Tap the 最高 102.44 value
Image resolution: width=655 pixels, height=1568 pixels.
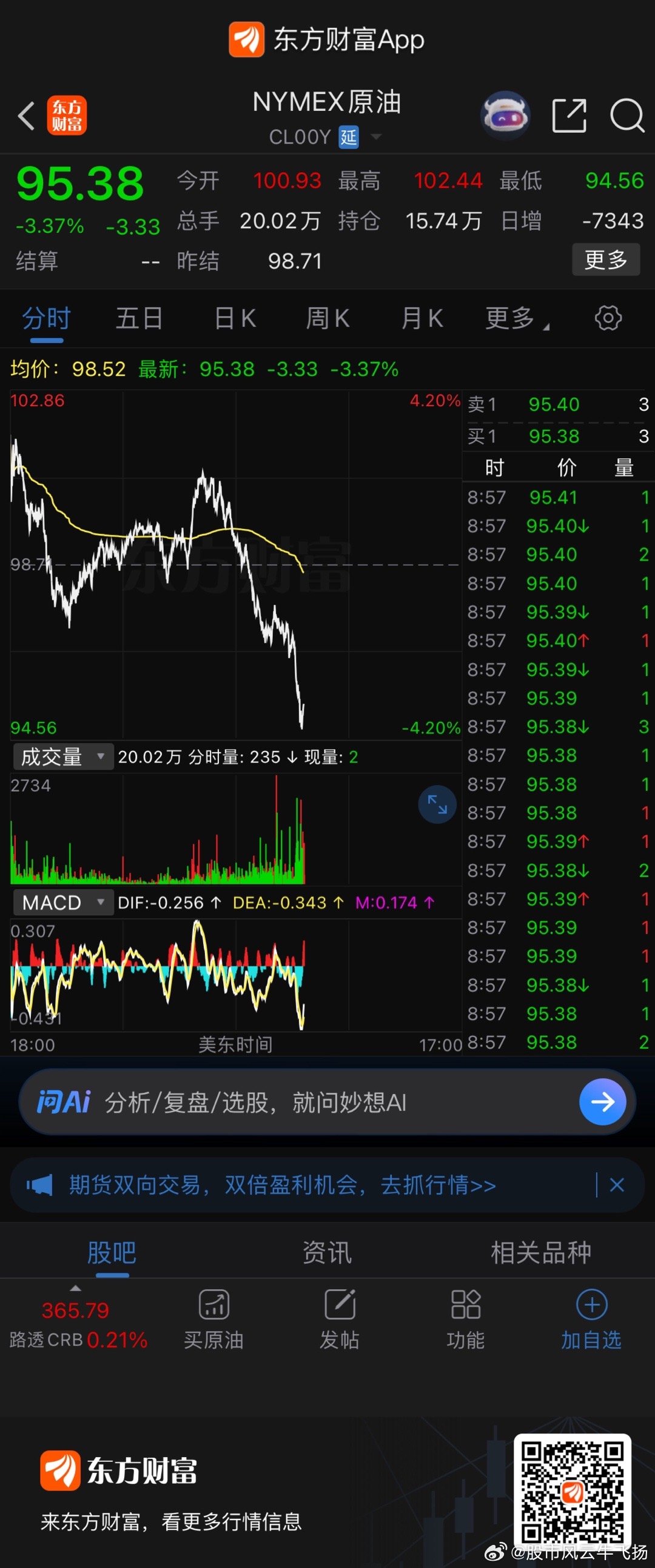pyautogui.click(x=448, y=181)
